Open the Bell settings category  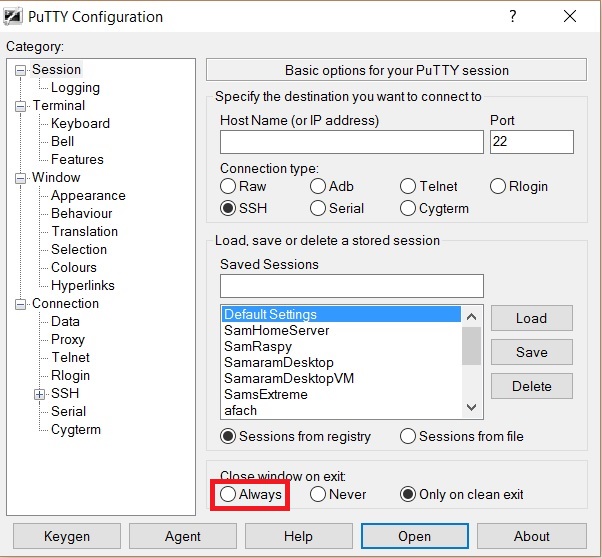point(62,141)
